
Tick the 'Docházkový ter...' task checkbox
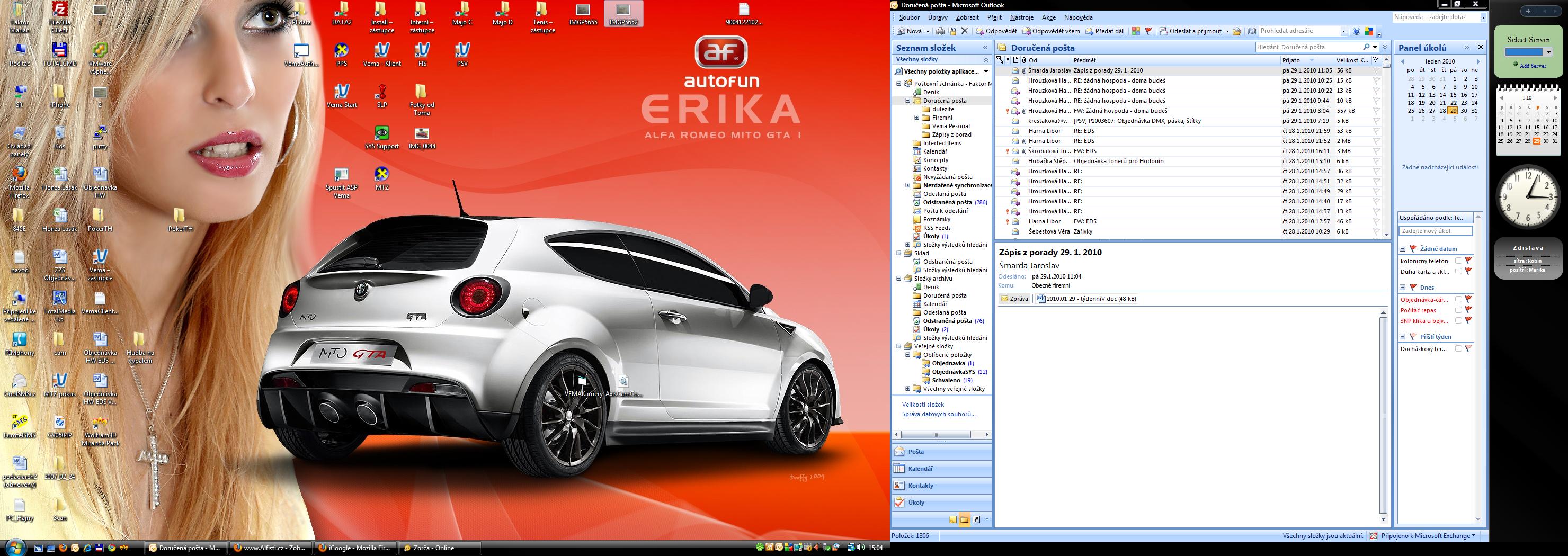(x=1458, y=348)
